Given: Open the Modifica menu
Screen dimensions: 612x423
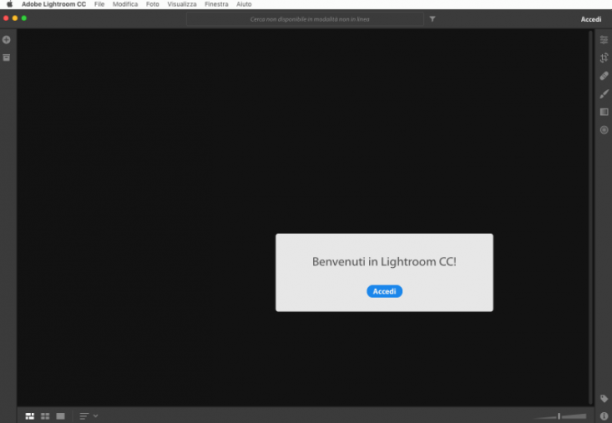Looking at the screenshot, I should (x=125, y=4).
